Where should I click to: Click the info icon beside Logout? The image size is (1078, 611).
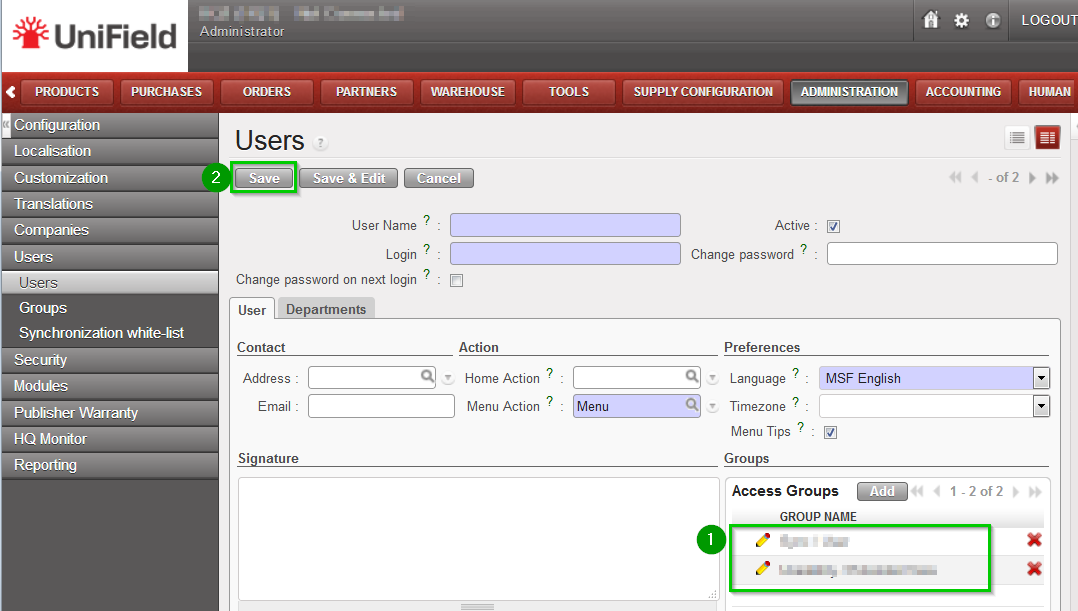tap(993, 20)
